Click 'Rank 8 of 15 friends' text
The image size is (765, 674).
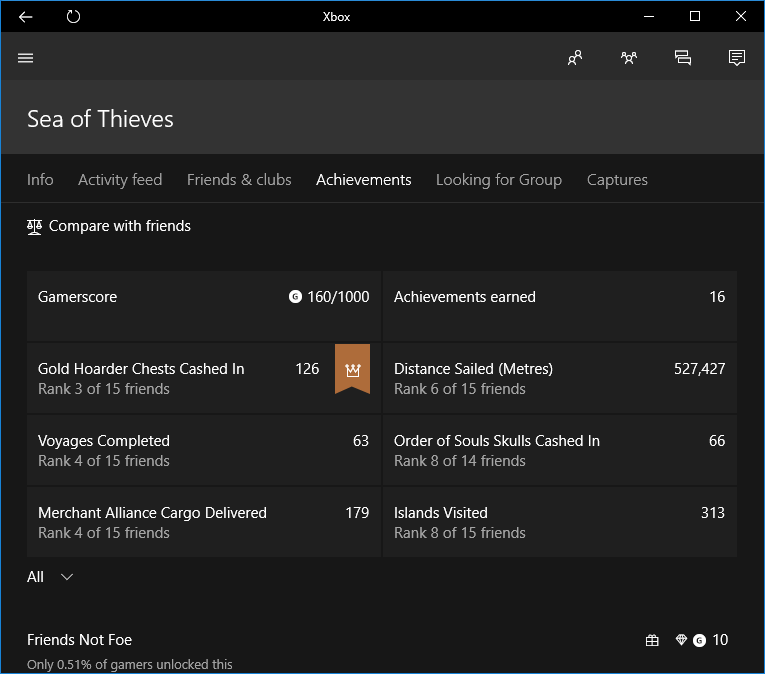point(460,533)
